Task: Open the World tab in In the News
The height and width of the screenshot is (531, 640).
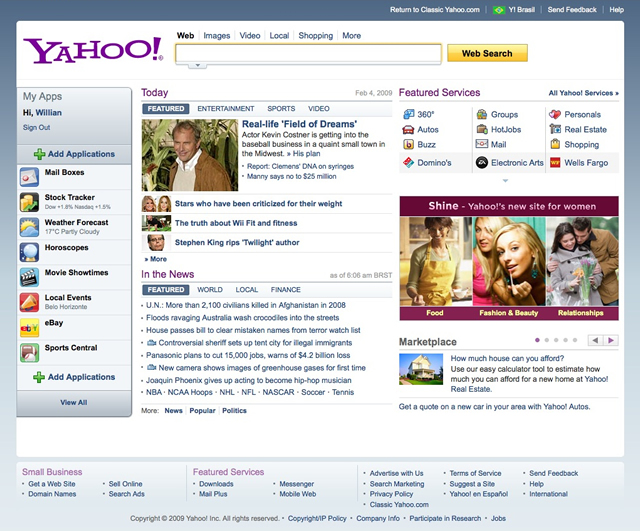Action: coord(210,289)
